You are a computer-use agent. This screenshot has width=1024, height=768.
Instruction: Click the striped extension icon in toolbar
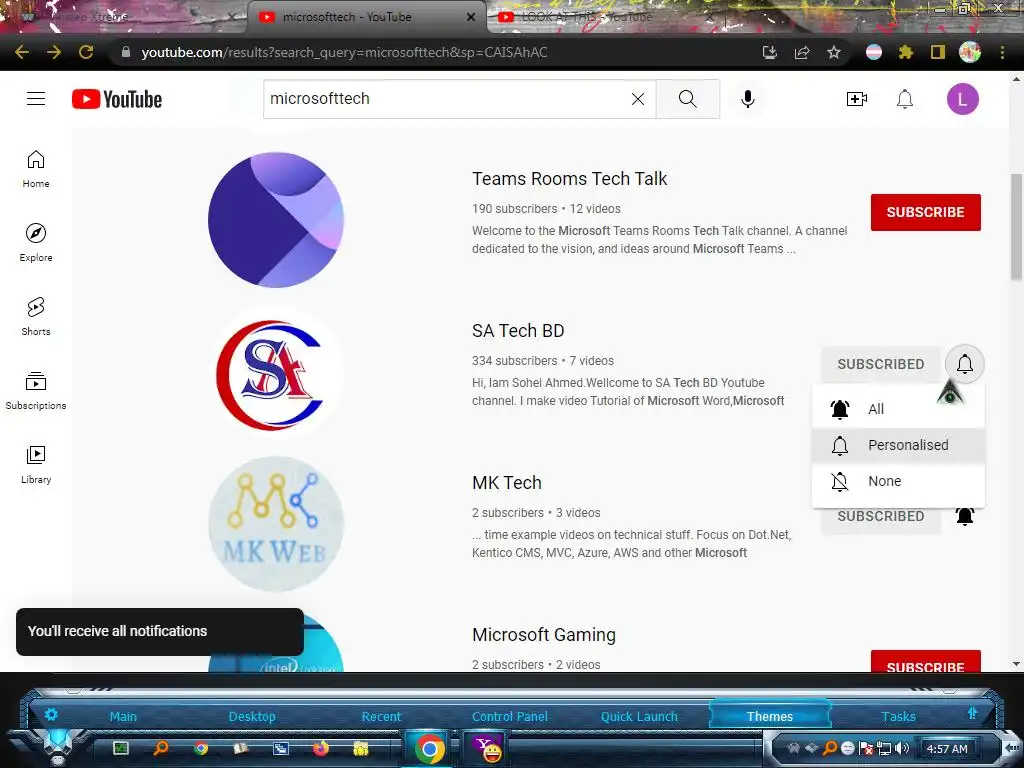(x=874, y=52)
